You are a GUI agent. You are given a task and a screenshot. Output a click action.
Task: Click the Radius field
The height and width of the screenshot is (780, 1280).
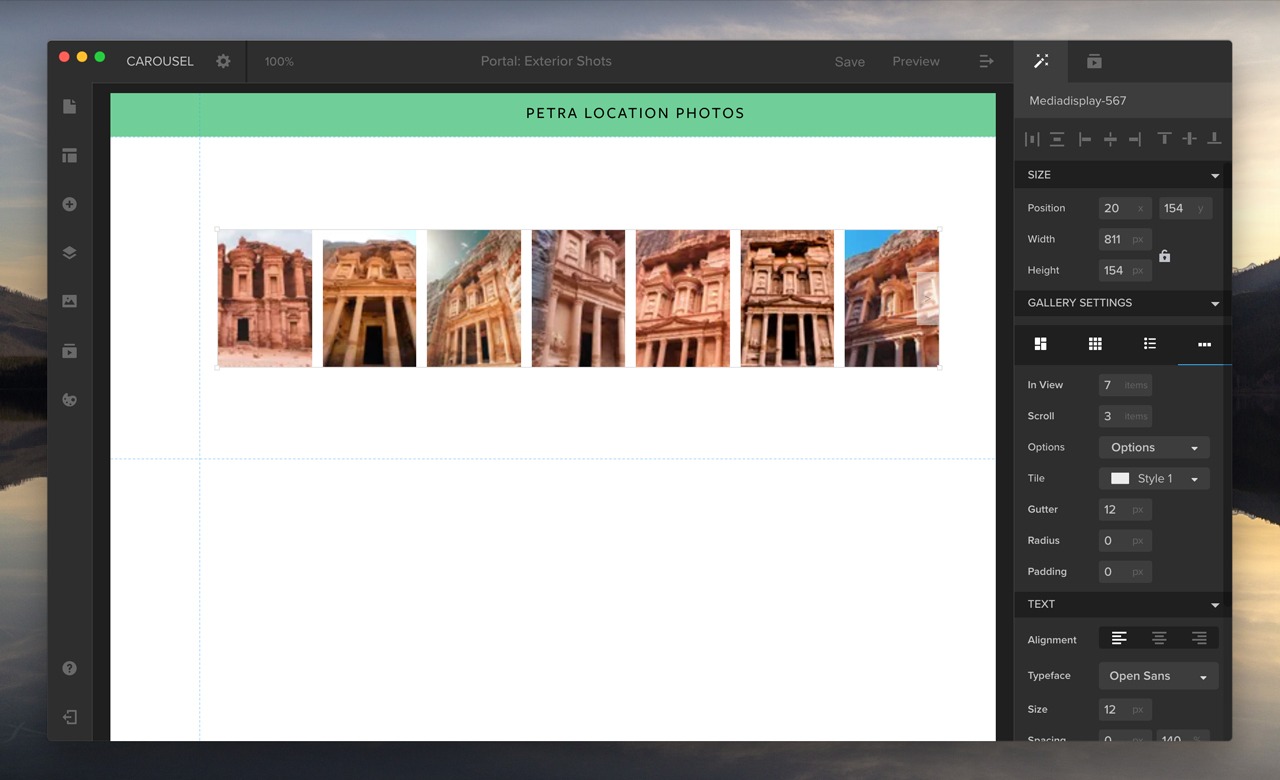[x=1125, y=540]
